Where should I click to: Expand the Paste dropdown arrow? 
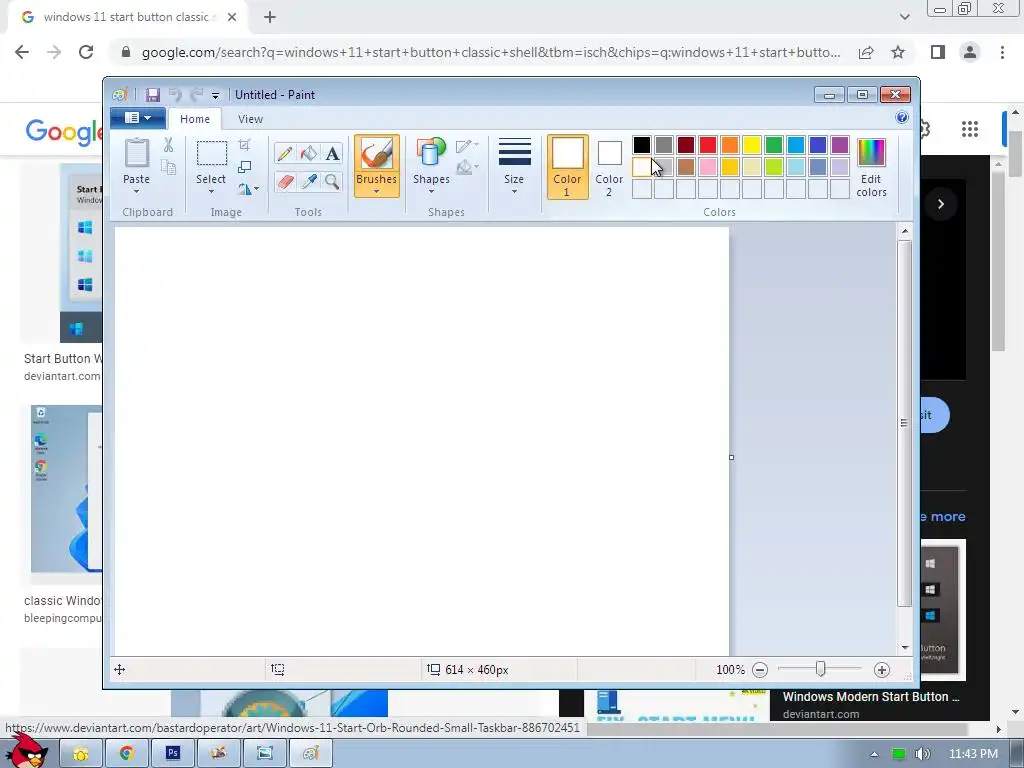(136, 191)
